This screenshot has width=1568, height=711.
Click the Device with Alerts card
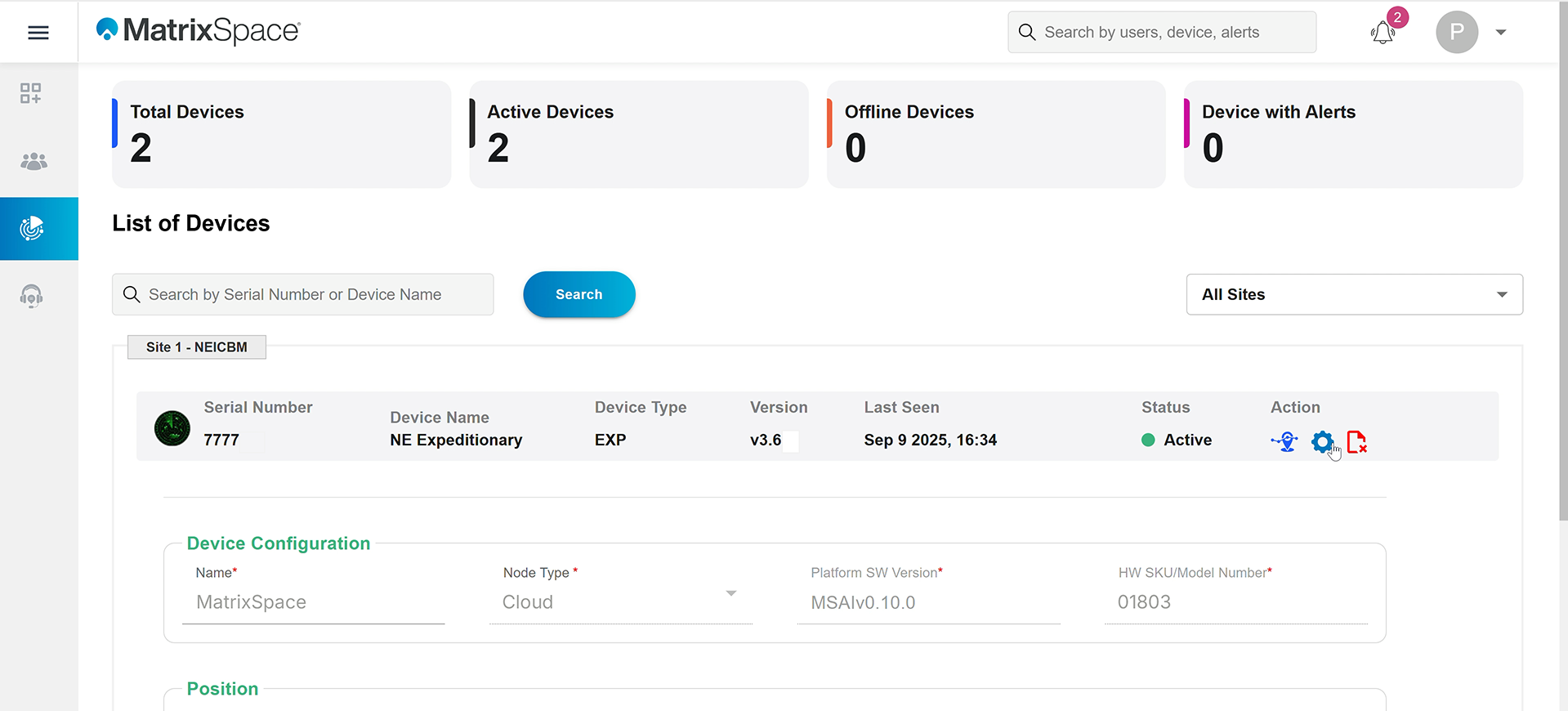coord(1353,134)
